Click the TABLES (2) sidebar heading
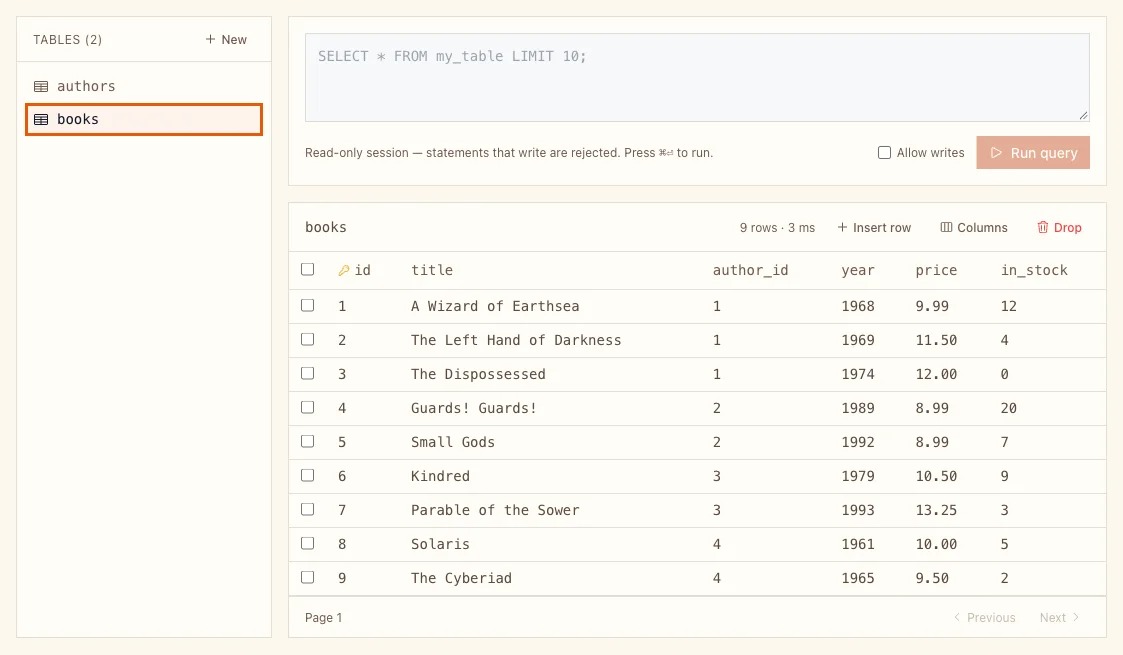 coord(67,39)
